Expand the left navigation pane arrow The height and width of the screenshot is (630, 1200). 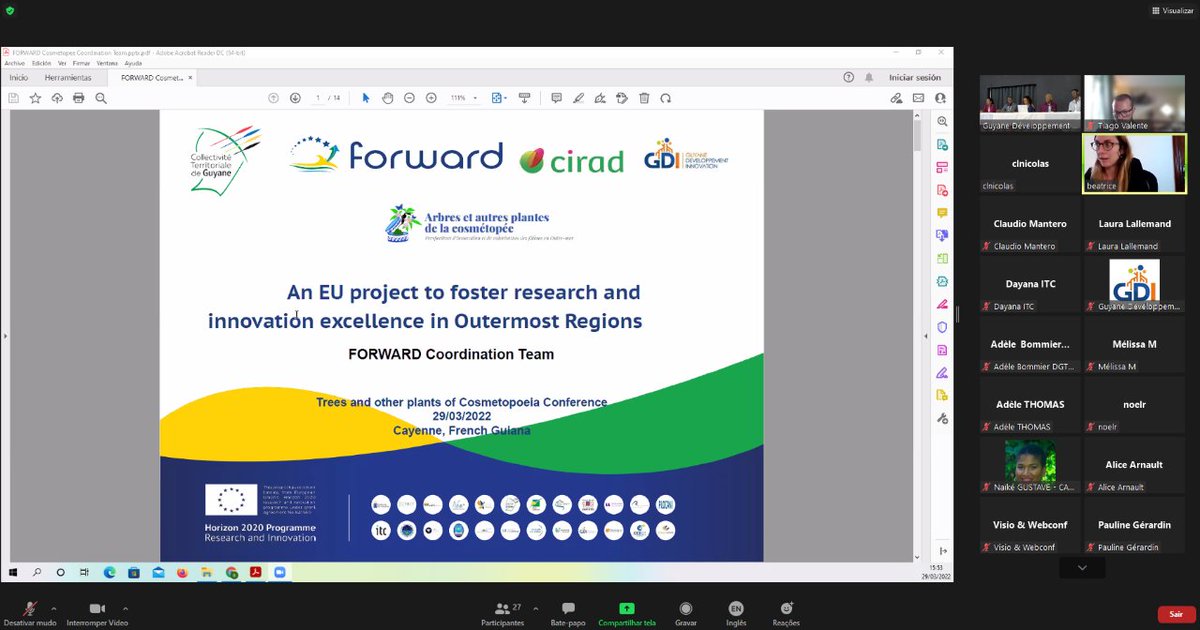click(5, 336)
